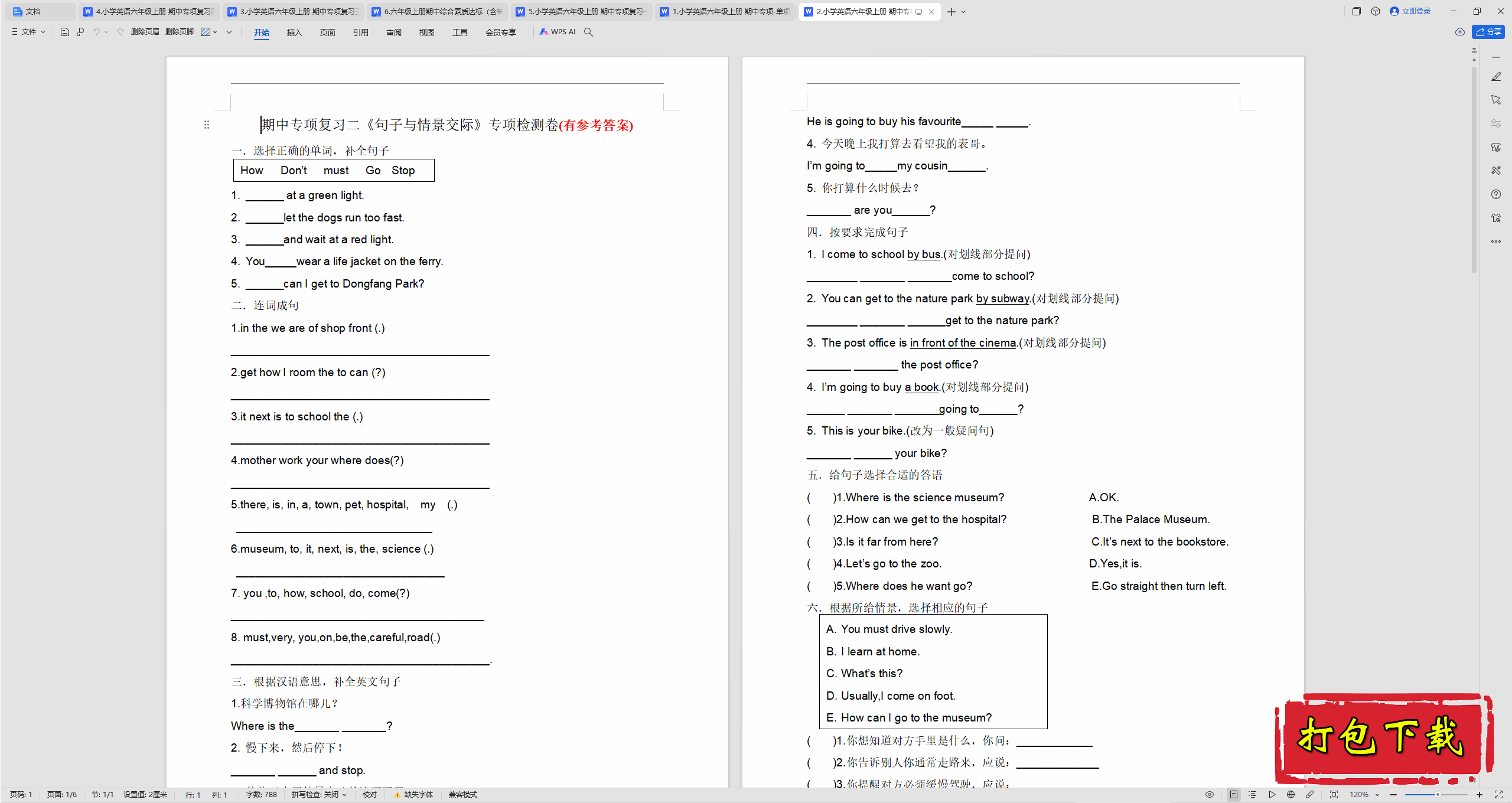Open new tab options dropdown arrow
Image resolution: width=1512 pixels, height=803 pixels.
(x=963, y=12)
